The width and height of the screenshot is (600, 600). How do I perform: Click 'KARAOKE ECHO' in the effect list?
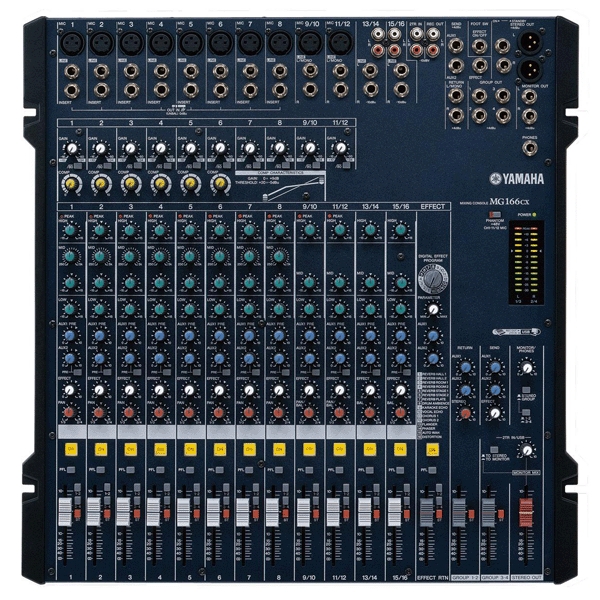[433, 408]
